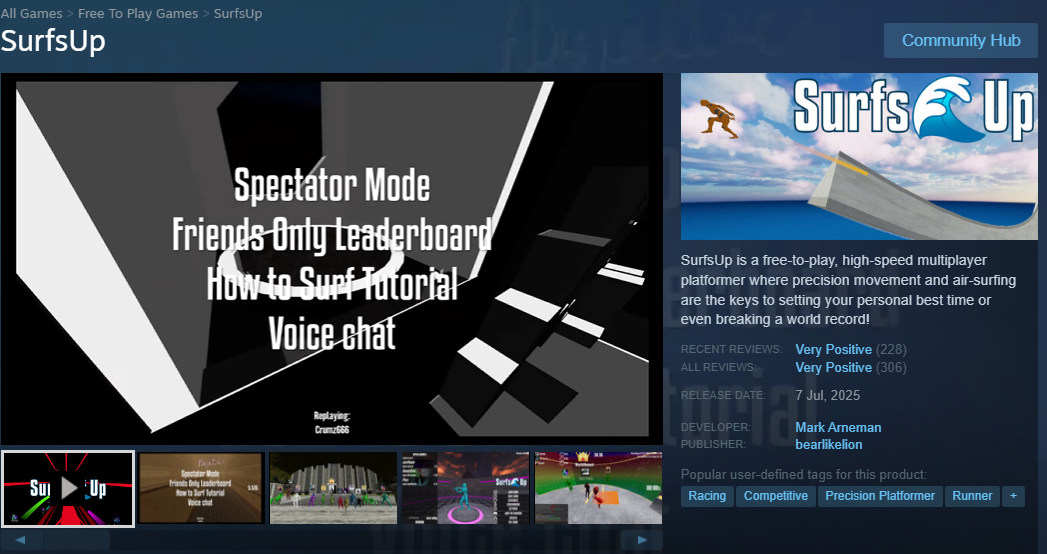1047x554 pixels.
Task: Open the Community Hub
Action: [x=961, y=41]
